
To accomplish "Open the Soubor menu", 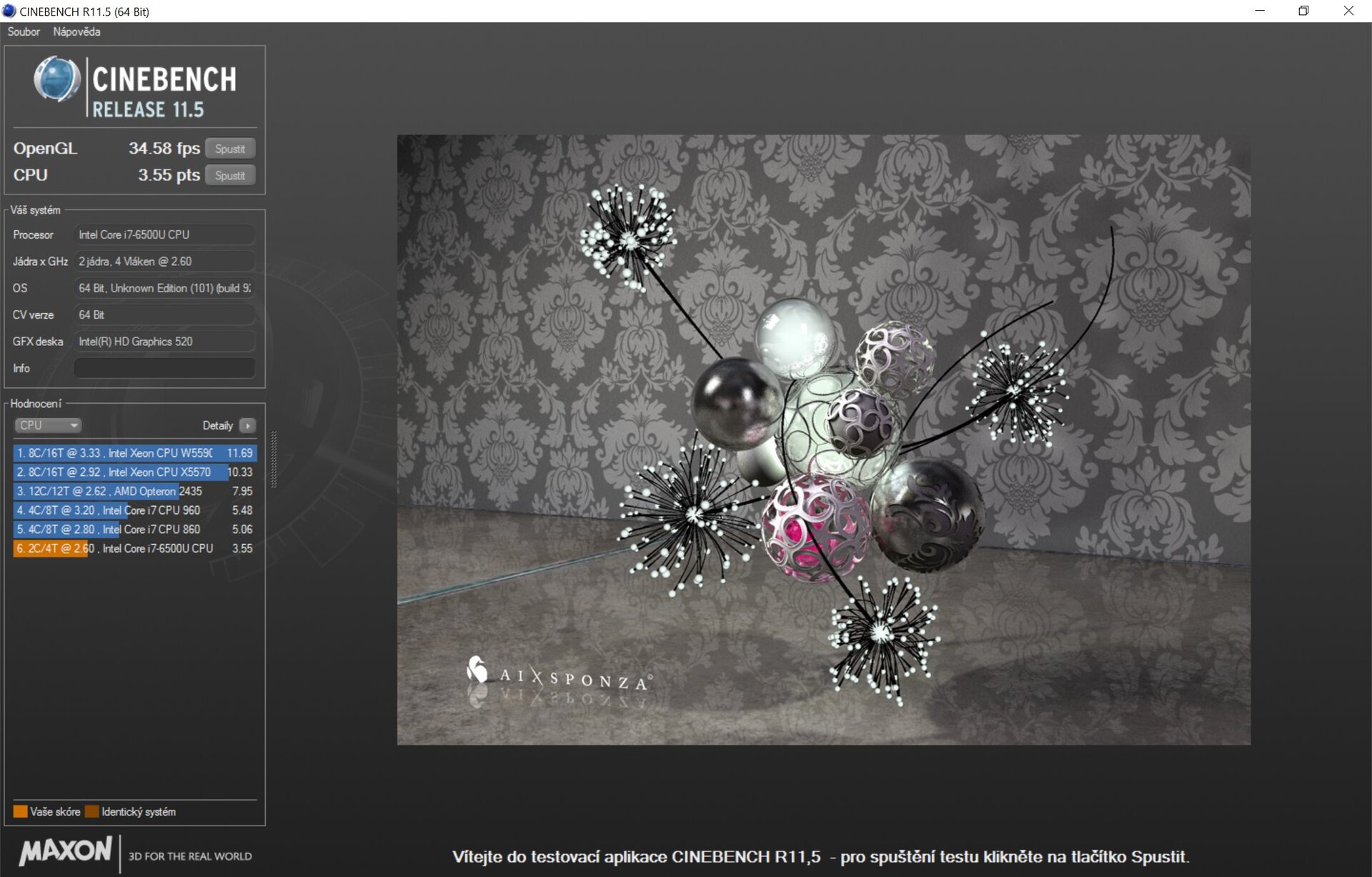I will point(24,31).
